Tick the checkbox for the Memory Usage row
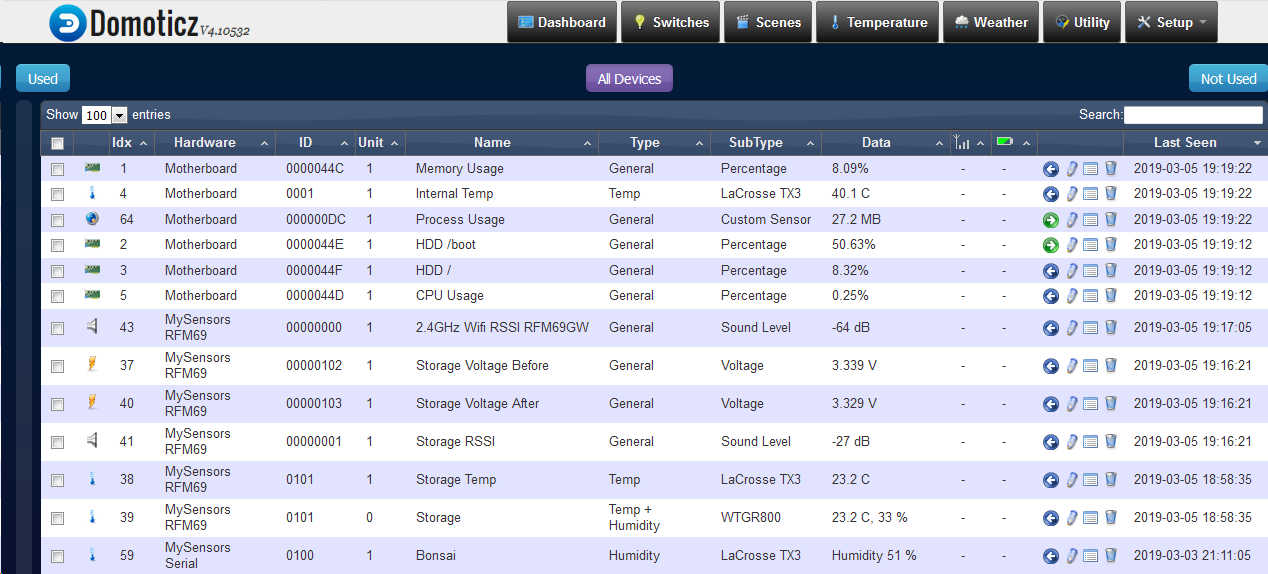1268x574 pixels. tap(58, 169)
